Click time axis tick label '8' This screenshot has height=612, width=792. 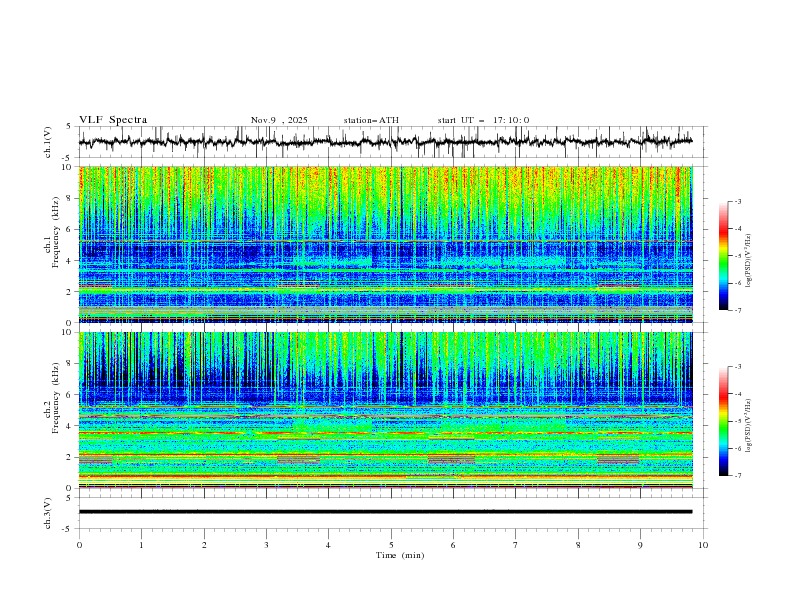pos(578,545)
